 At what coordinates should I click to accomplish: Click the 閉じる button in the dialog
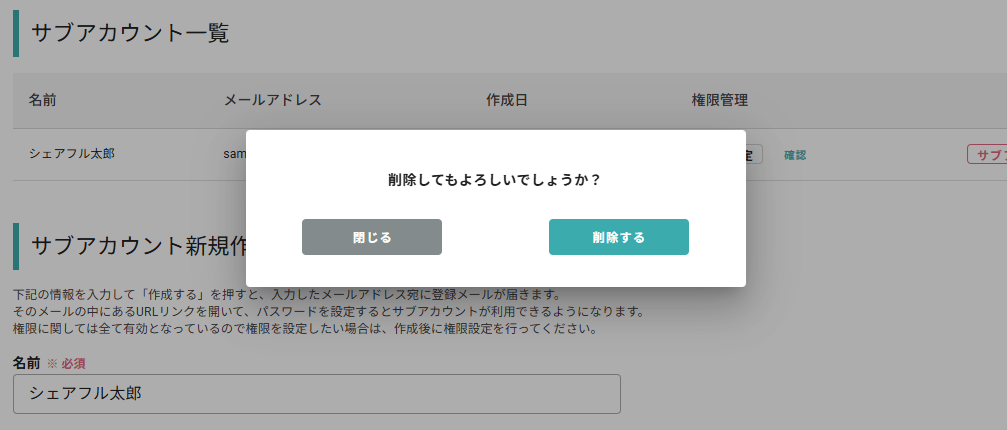[372, 237]
